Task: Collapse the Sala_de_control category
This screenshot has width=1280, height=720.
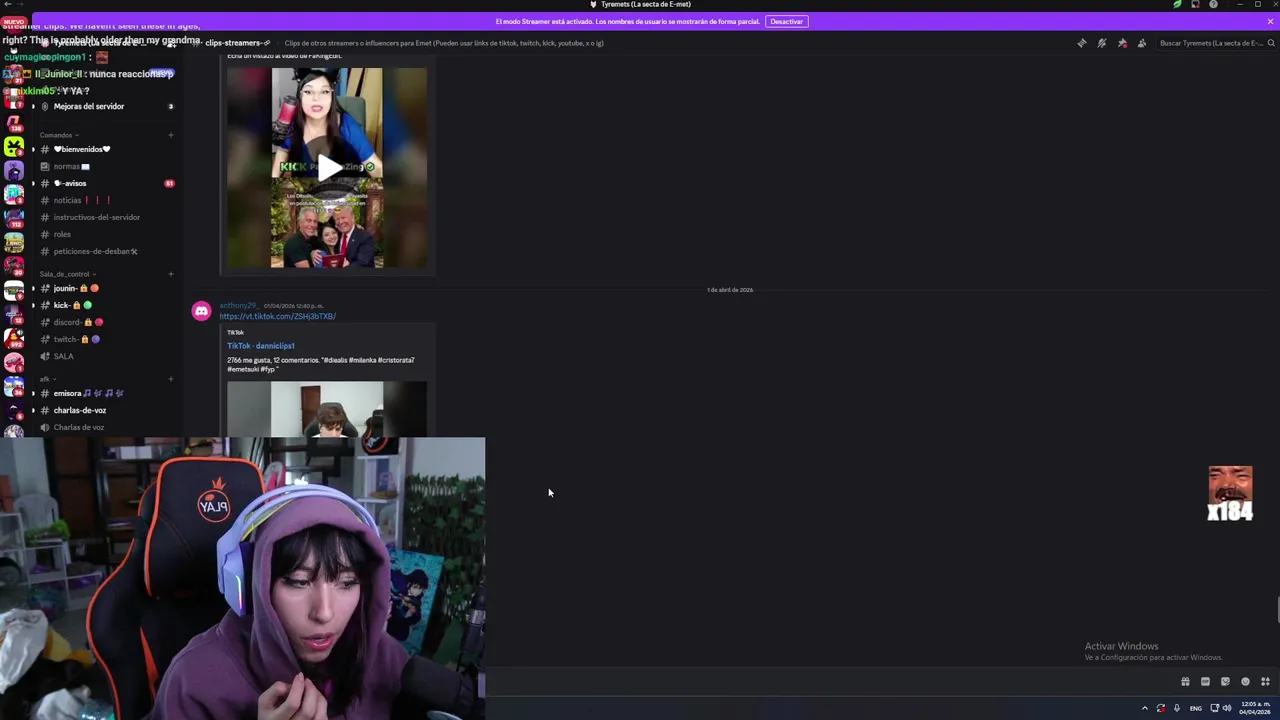Action: 67,274
